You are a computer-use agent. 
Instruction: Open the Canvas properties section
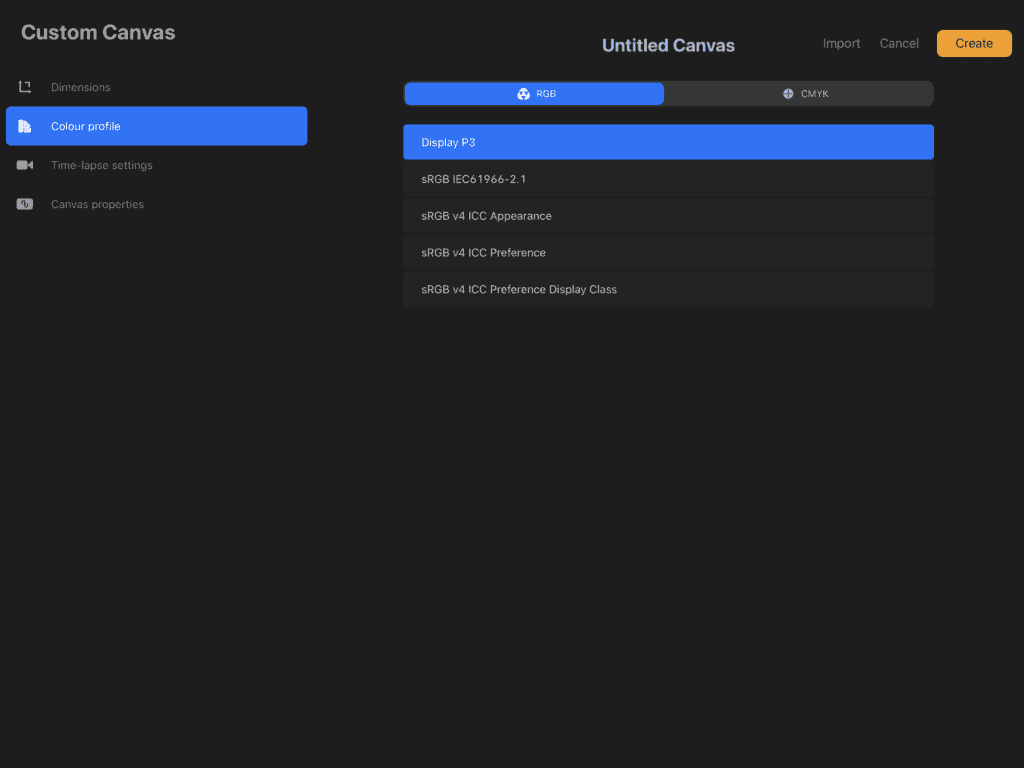pos(97,204)
